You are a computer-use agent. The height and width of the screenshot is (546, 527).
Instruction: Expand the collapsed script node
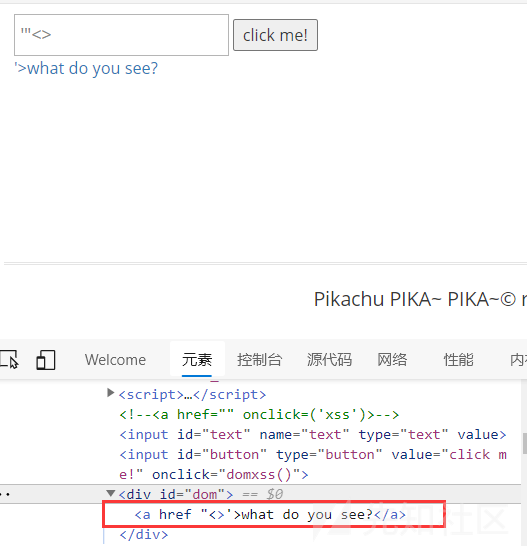pyautogui.click(x=110, y=393)
